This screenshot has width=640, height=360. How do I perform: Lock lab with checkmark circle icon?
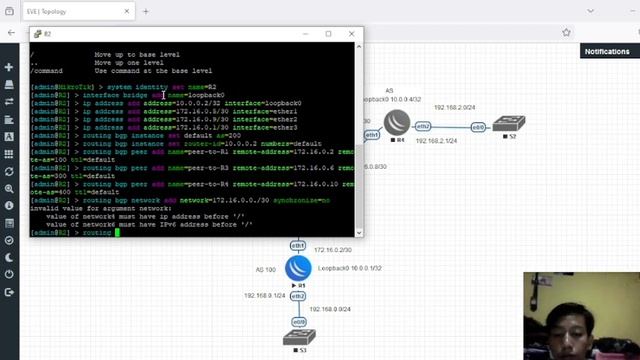coord(9,240)
